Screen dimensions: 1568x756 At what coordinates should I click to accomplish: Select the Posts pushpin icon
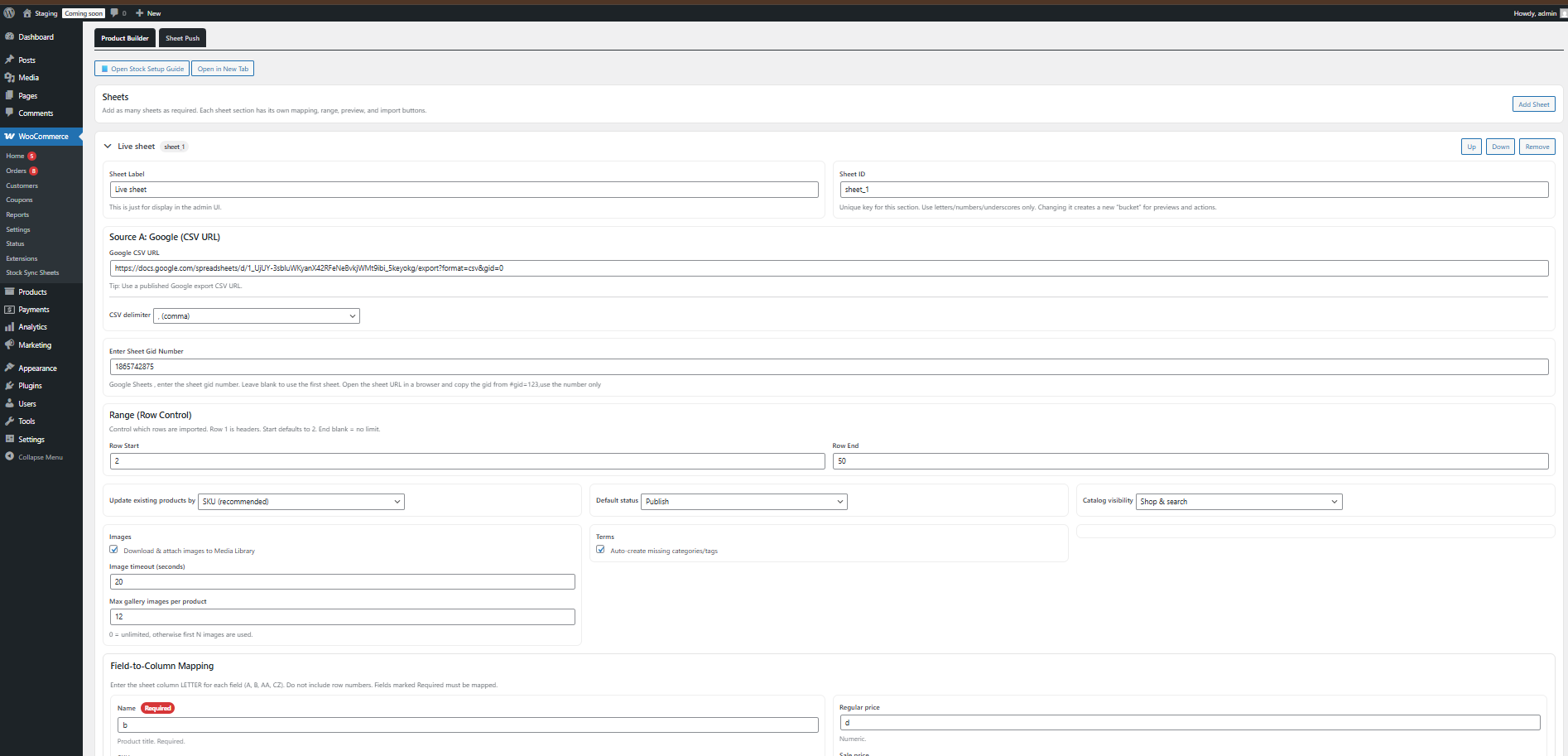pos(11,60)
